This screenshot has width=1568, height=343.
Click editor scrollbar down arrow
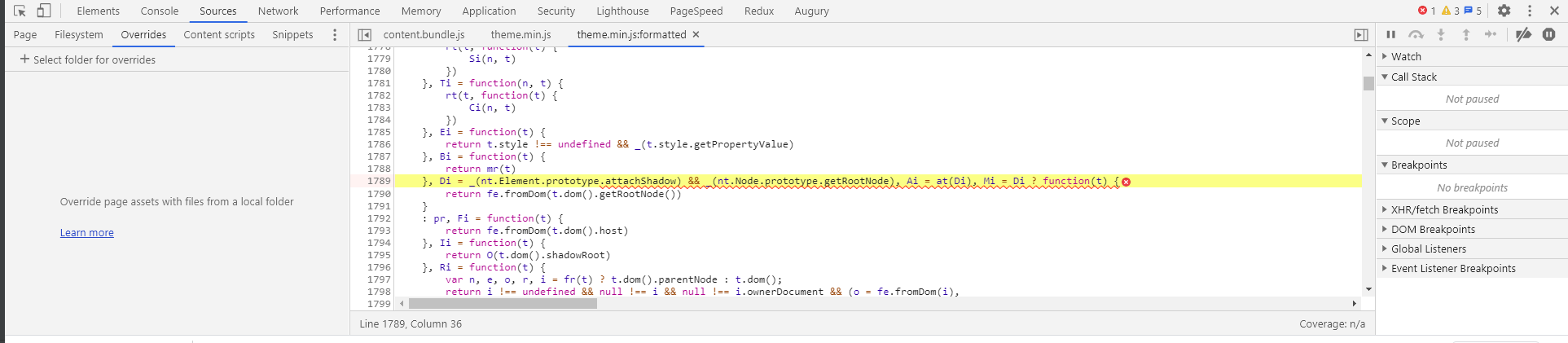(1368, 289)
